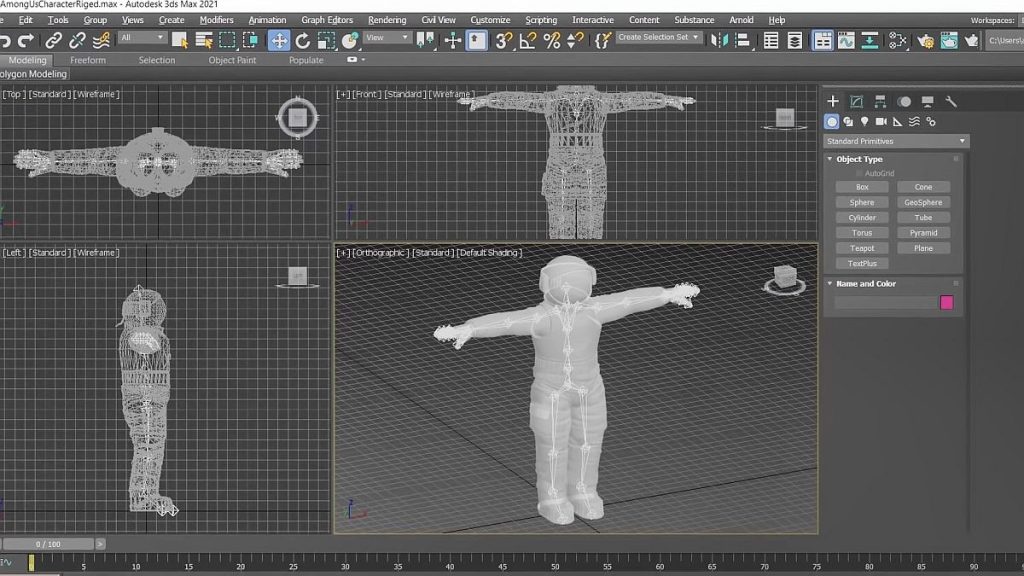1024x576 pixels.
Task: Open the selection filter All dropdown
Action: click(x=142, y=38)
